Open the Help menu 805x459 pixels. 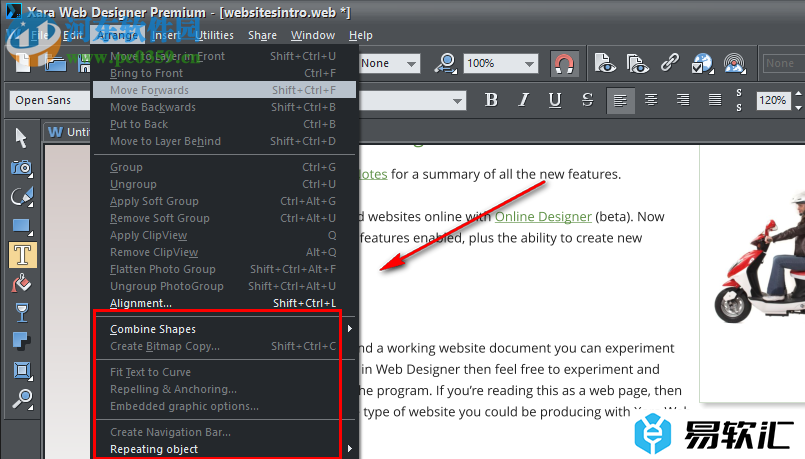click(x=361, y=35)
